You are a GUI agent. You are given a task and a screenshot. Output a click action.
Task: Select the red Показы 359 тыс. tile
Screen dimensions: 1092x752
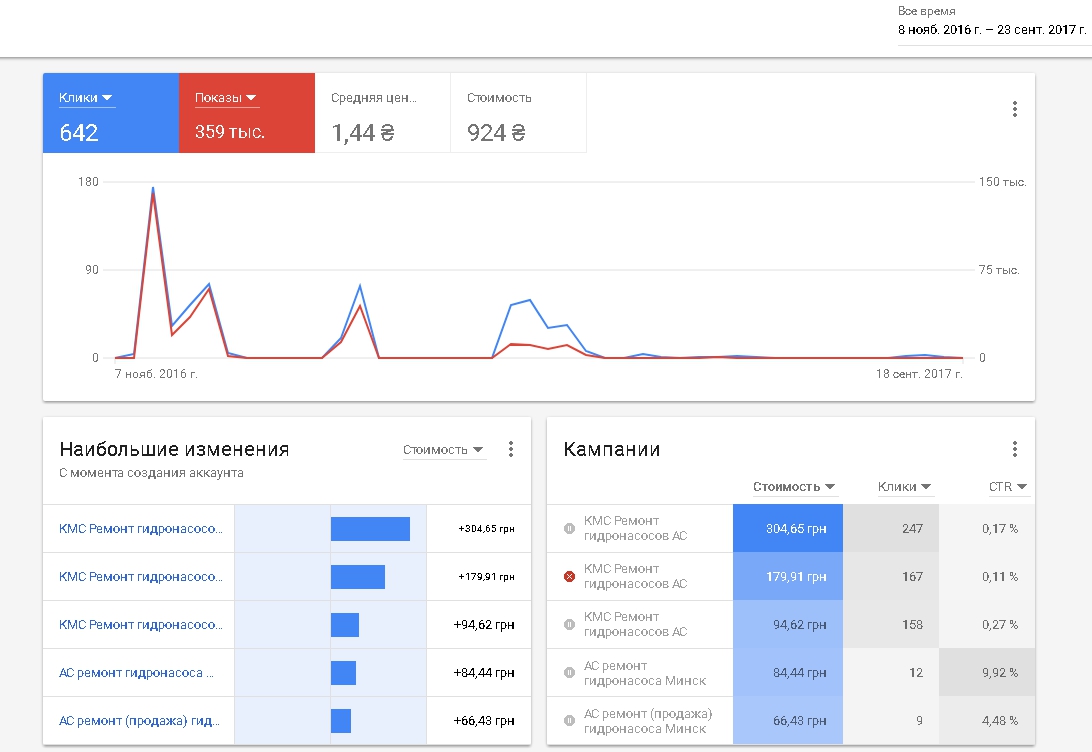click(x=247, y=113)
